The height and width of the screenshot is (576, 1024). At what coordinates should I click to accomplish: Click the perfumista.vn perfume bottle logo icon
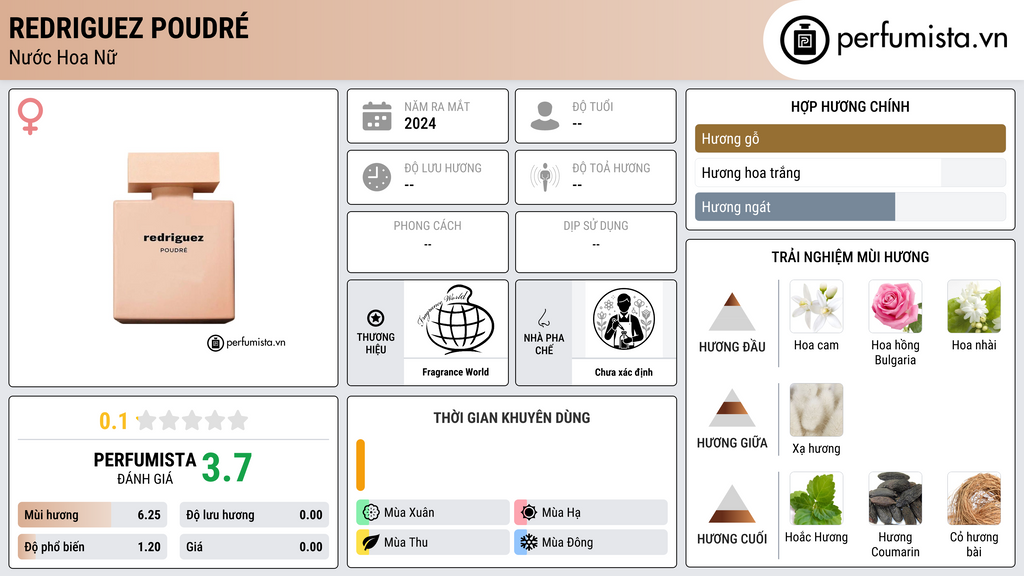pyautogui.click(x=804, y=40)
